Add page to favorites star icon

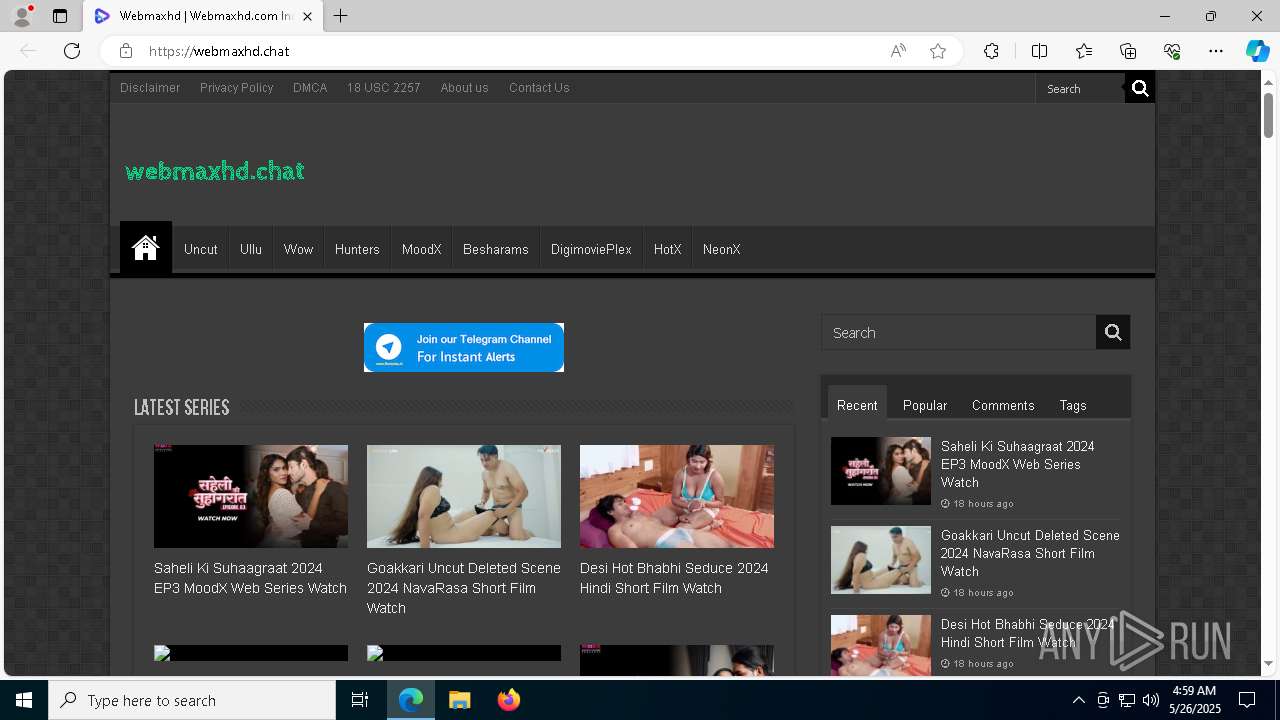coord(938,51)
